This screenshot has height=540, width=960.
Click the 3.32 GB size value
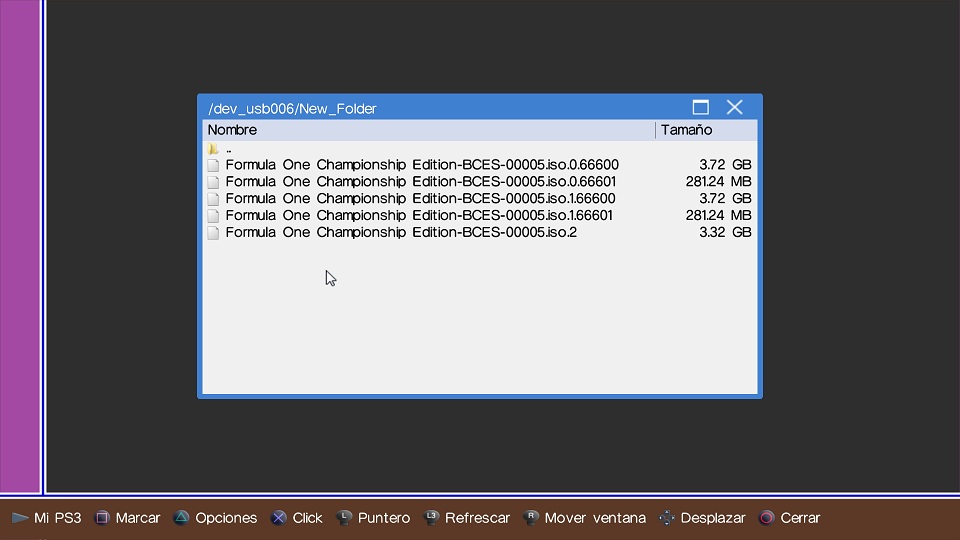tap(726, 232)
